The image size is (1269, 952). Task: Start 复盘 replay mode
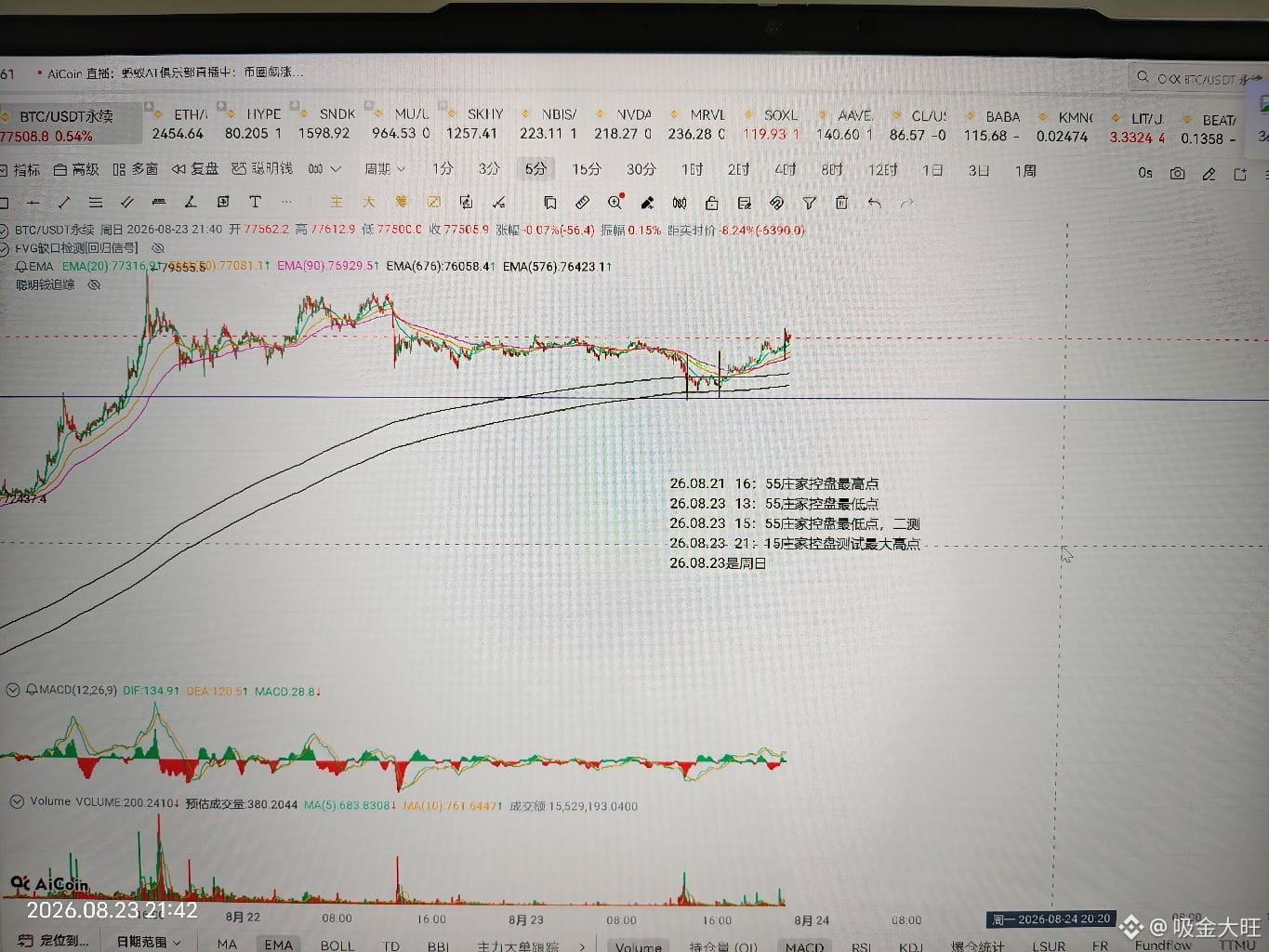[x=195, y=169]
